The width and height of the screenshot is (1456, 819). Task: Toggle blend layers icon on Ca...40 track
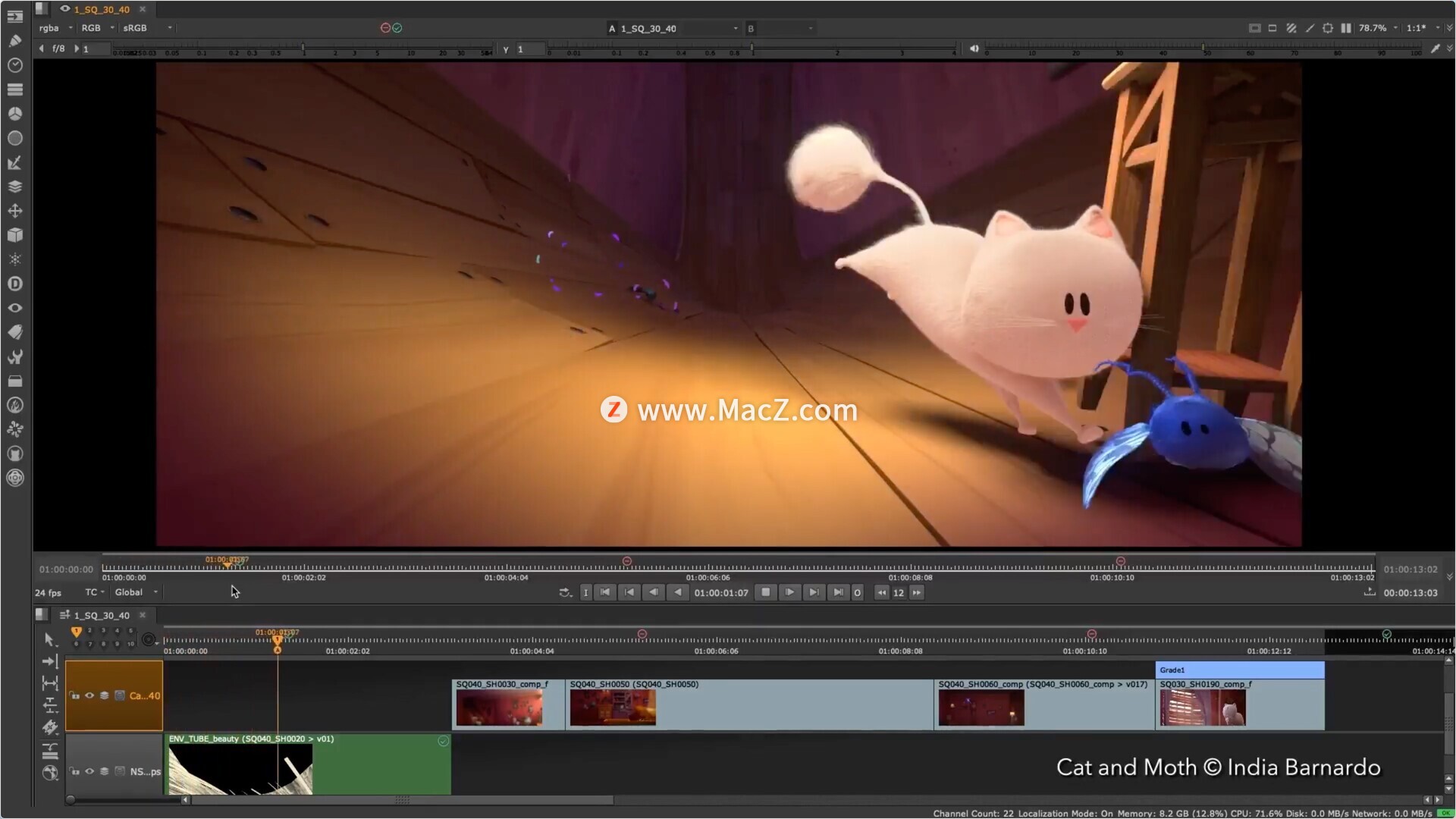[x=105, y=695]
